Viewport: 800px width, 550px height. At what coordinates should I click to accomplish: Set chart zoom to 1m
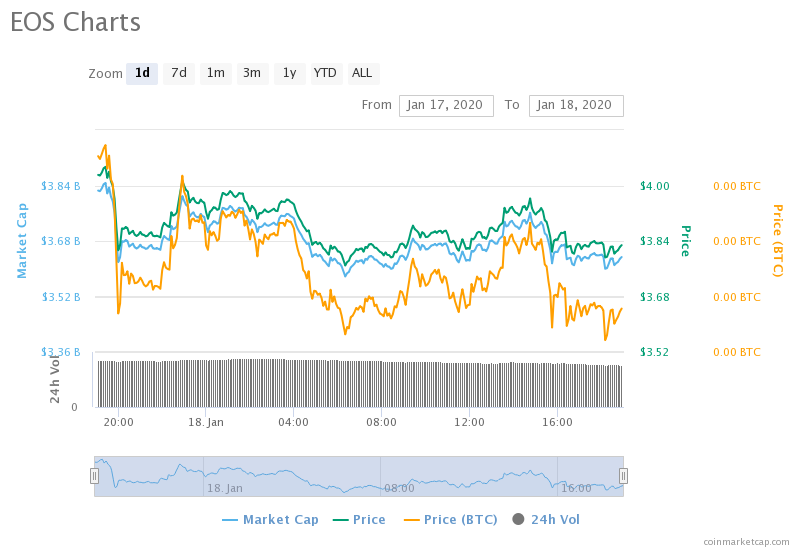coord(216,73)
